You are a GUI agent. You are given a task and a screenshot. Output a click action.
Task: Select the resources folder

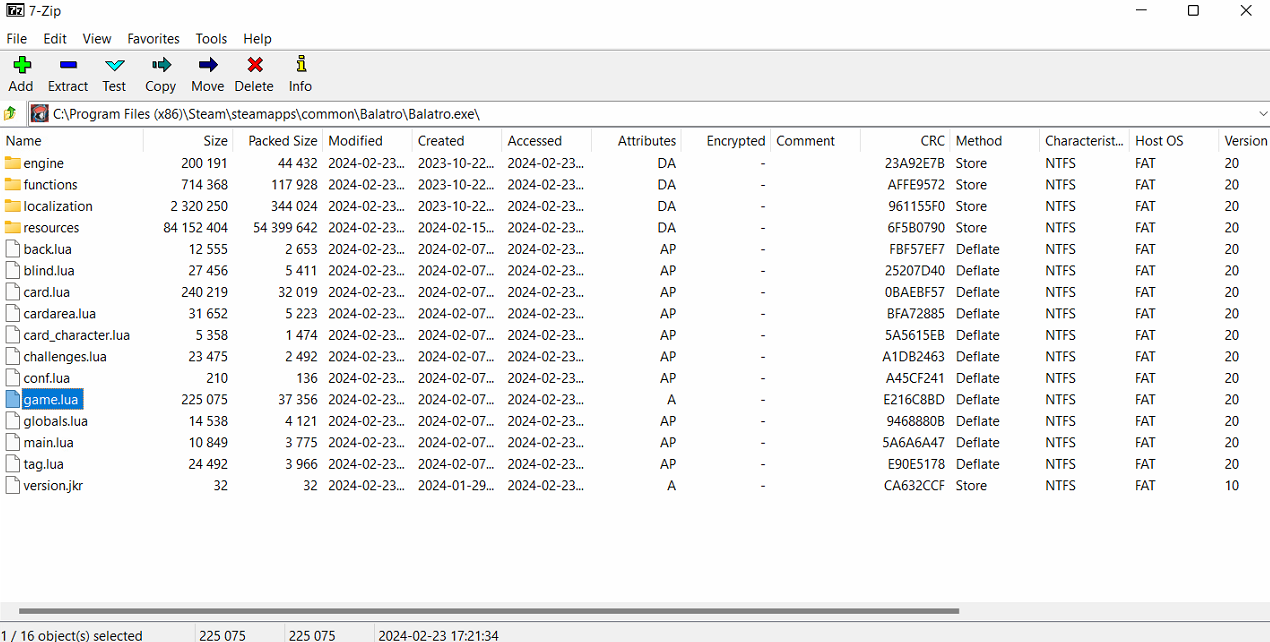51,228
